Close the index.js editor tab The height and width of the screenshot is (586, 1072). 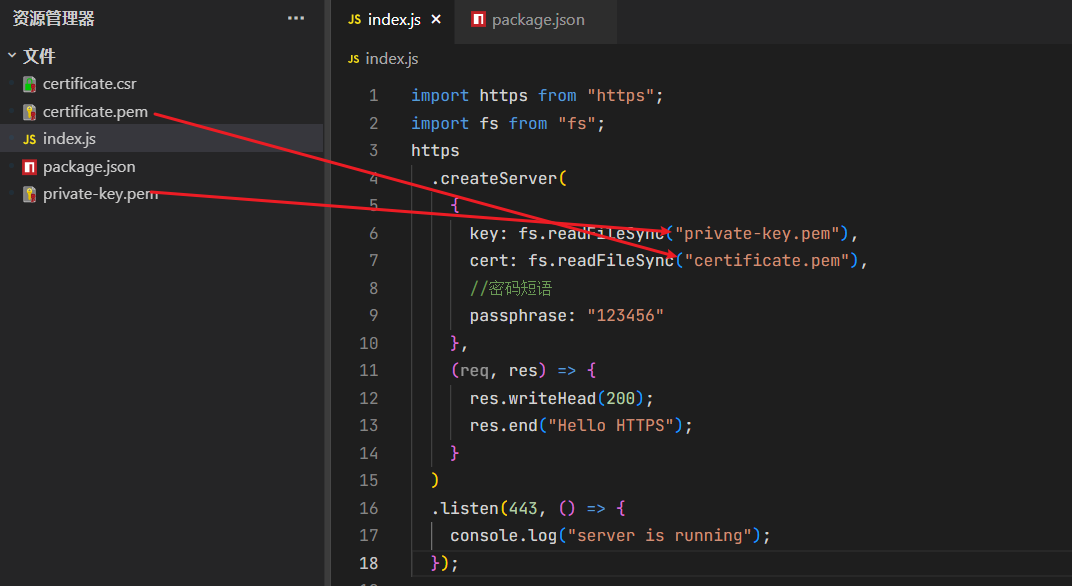click(436, 20)
